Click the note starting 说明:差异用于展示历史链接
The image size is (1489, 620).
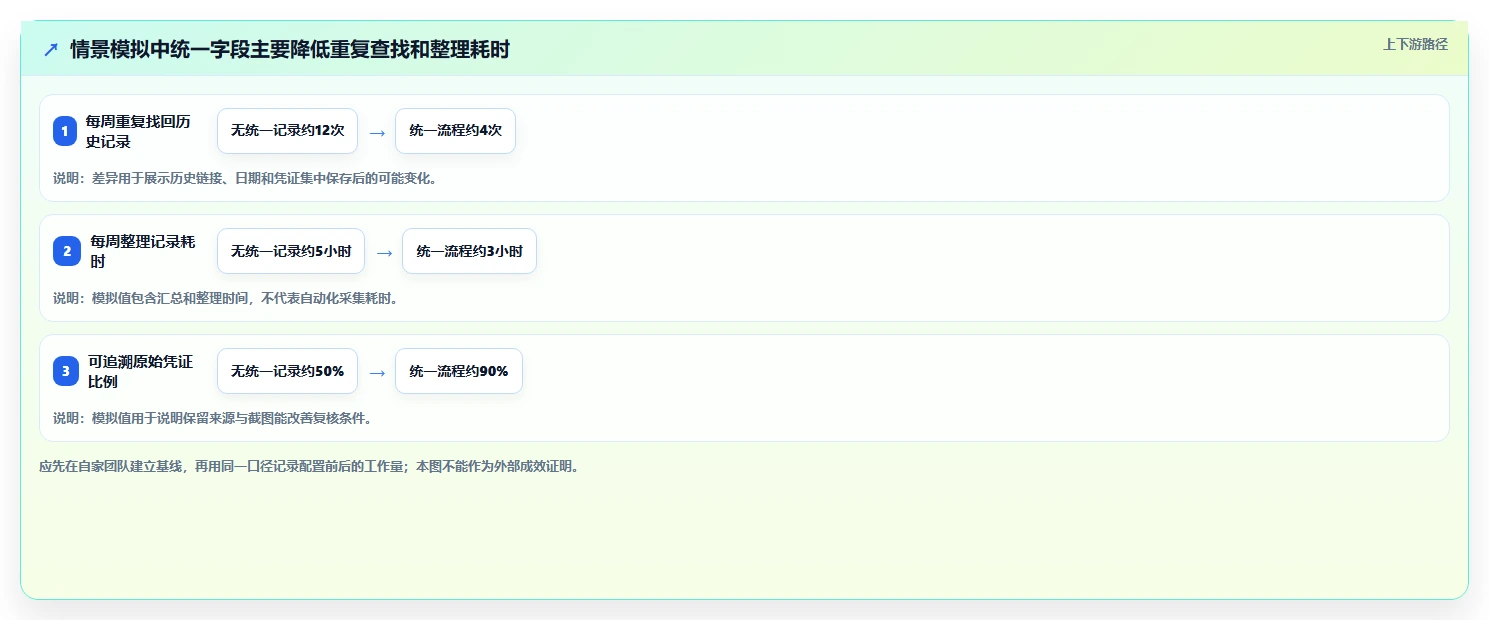tap(245, 178)
